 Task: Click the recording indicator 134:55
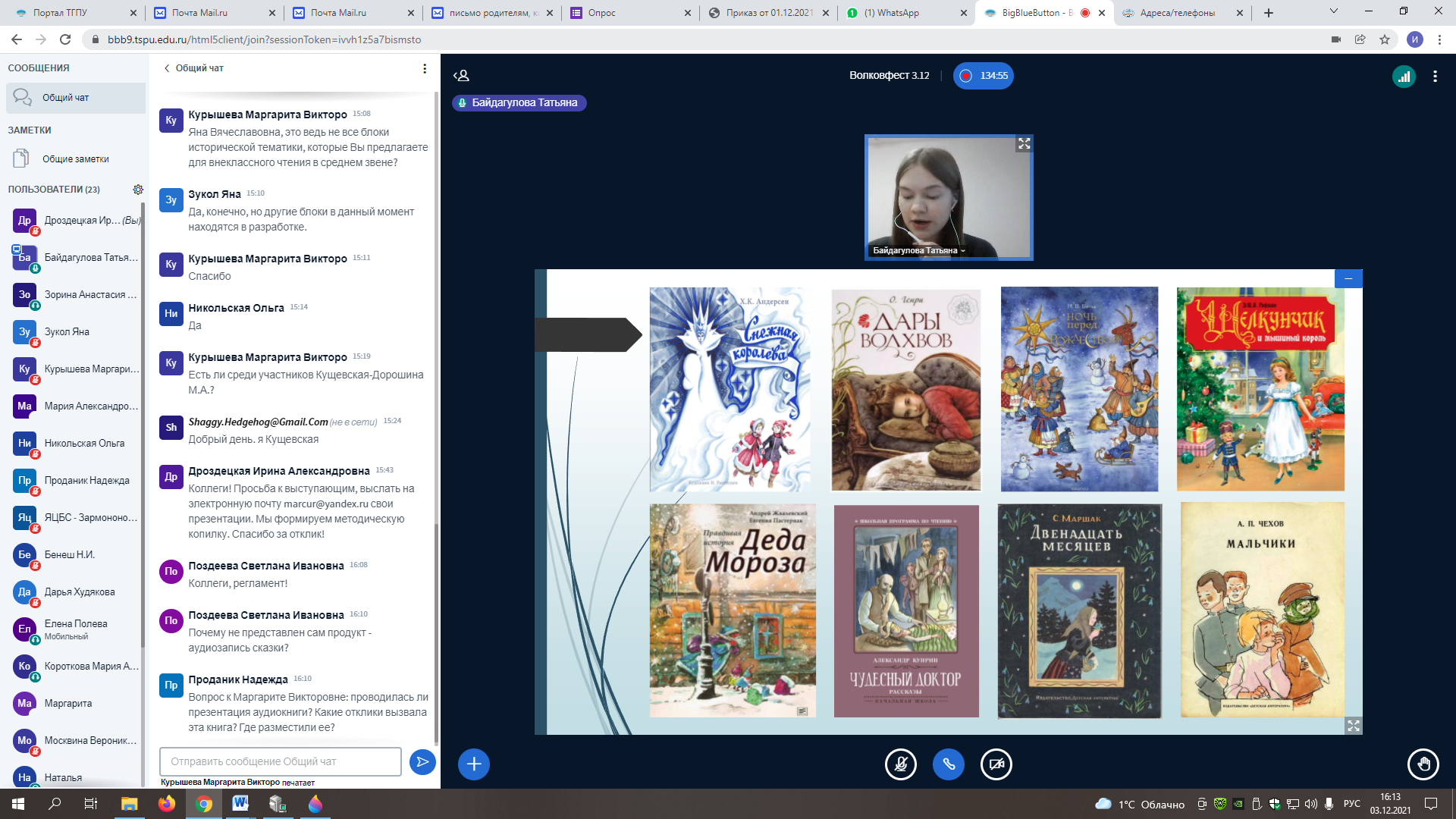click(x=984, y=76)
